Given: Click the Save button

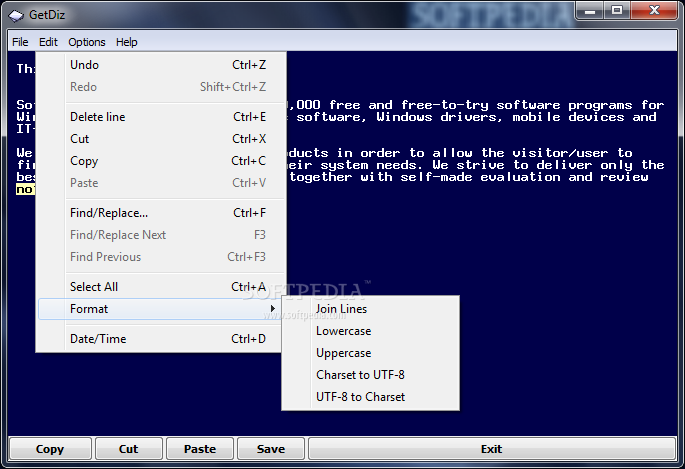Looking at the screenshot, I should [x=271, y=449].
